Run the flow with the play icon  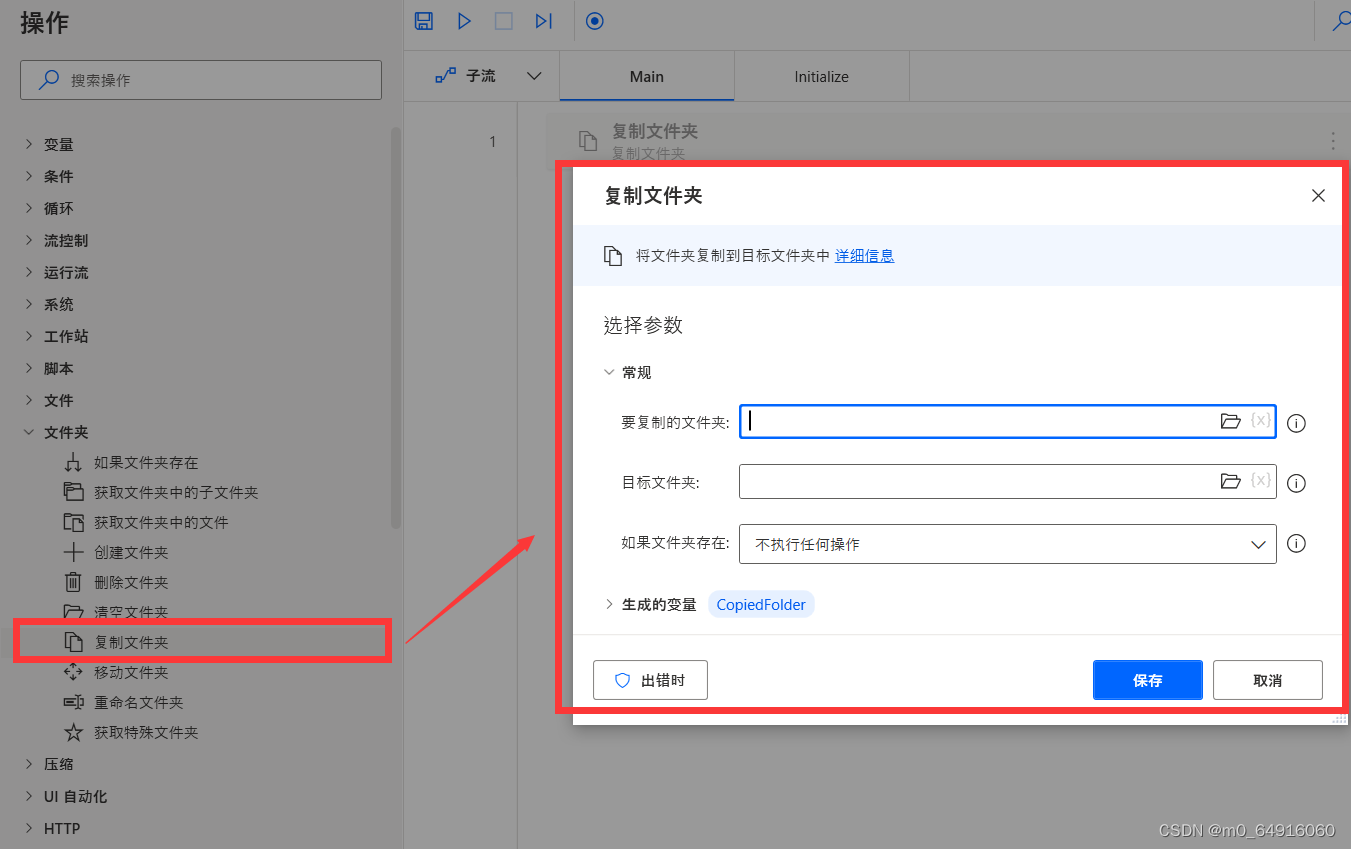pos(463,20)
